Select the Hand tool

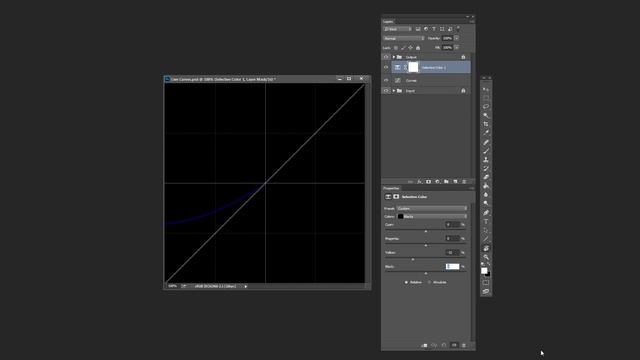(x=486, y=248)
